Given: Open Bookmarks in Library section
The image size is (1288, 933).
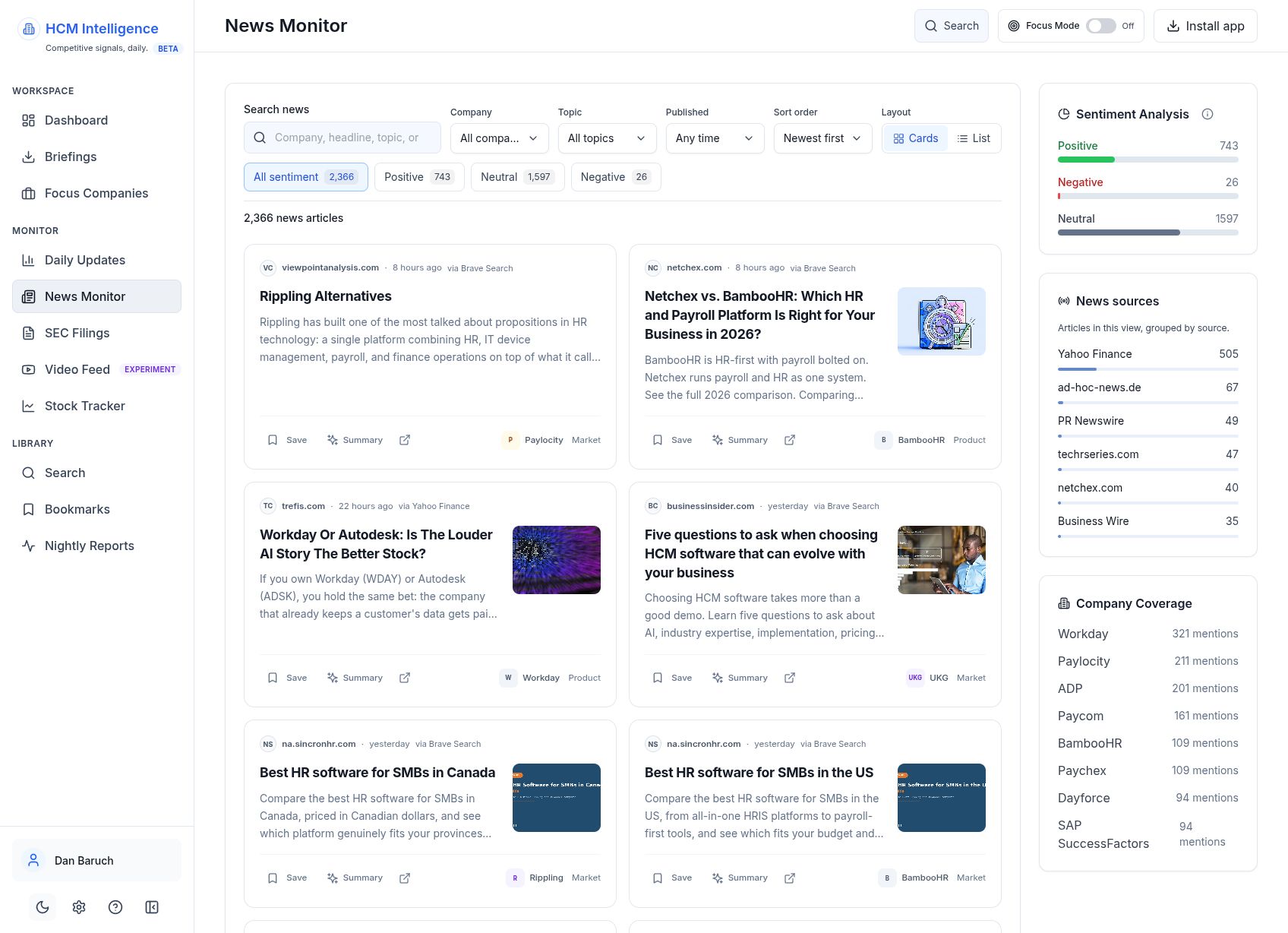Looking at the screenshot, I should [x=96, y=509].
